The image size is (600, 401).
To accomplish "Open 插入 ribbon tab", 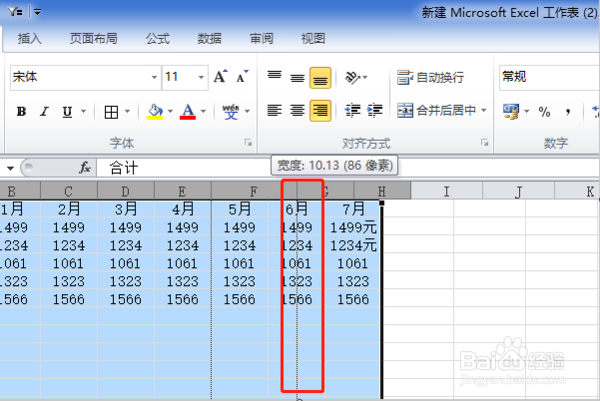I will (29, 39).
